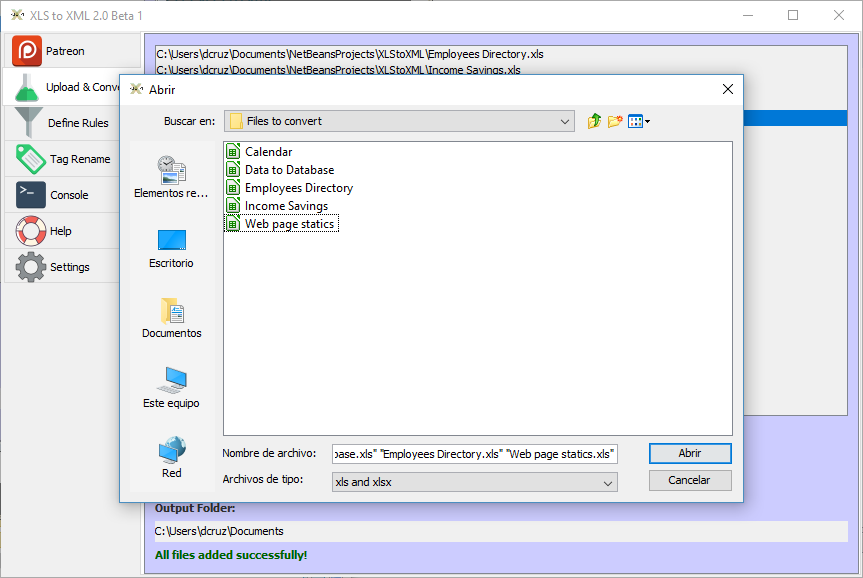The image size is (863, 578).
Task: Close the Abrir dialog
Action: pyautogui.click(x=728, y=89)
